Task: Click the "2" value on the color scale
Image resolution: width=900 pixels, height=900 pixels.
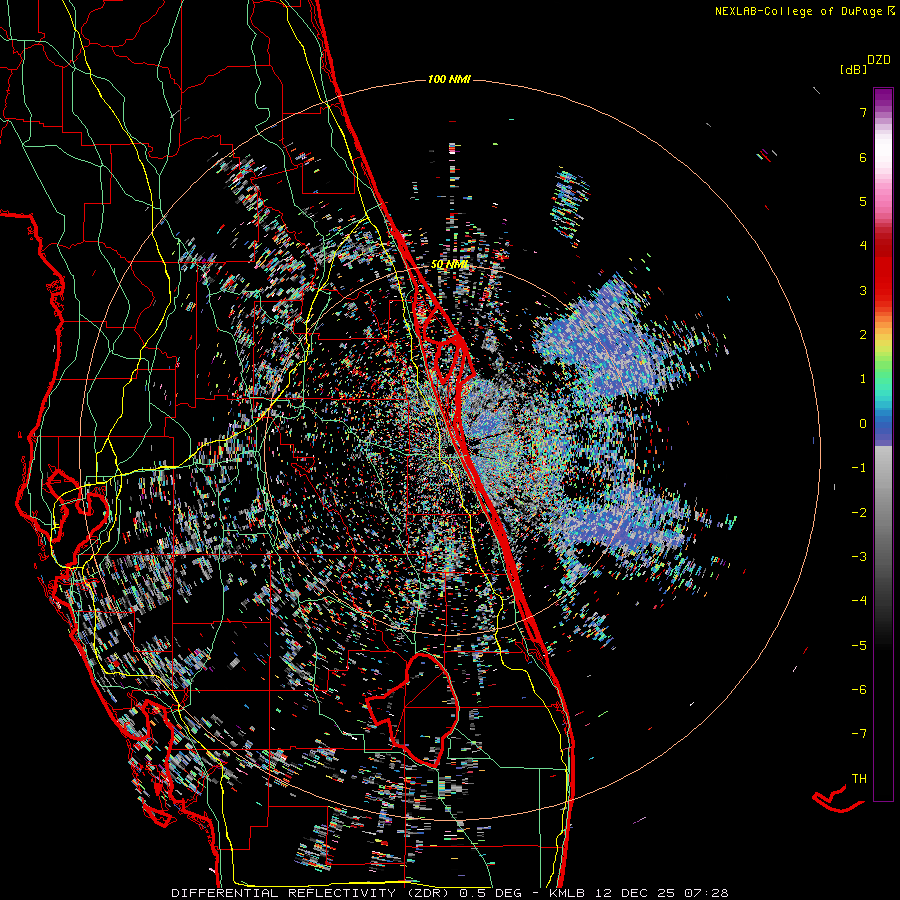Action: click(x=863, y=335)
